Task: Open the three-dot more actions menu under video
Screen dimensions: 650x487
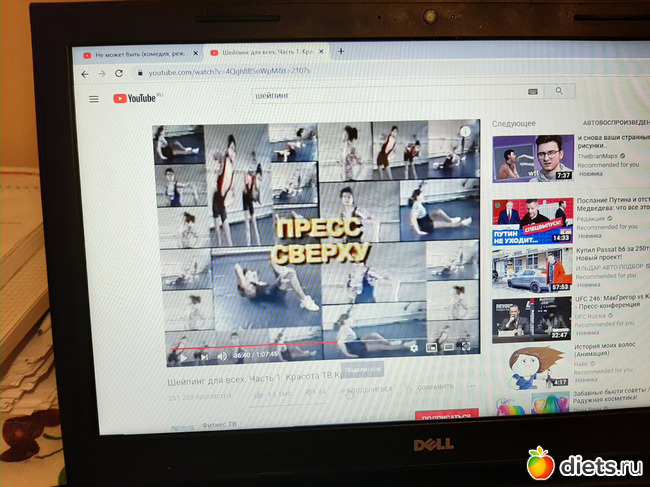Action: click(x=471, y=386)
